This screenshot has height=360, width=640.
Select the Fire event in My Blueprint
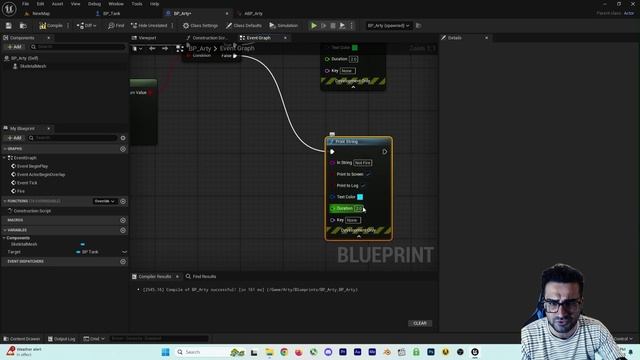(21, 191)
